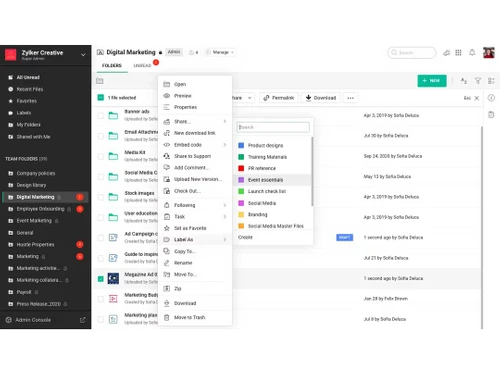Click the label search input field
Screen dimensions: 500x375
click(273, 127)
